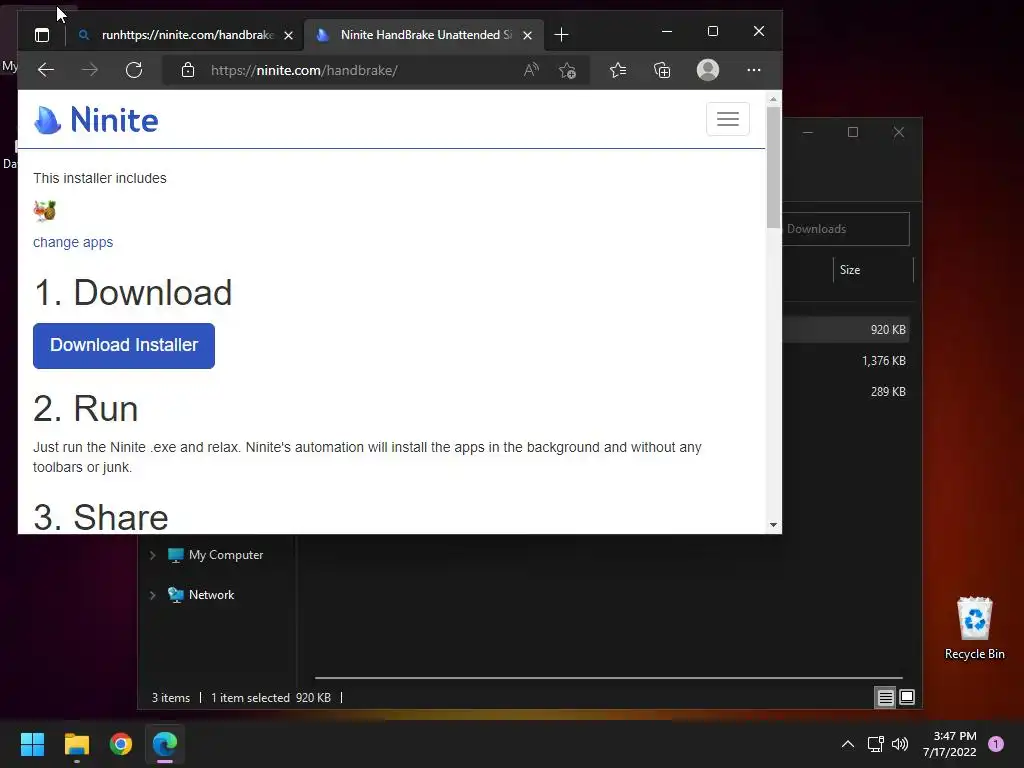The height and width of the screenshot is (768, 1024).
Task: Select Network in Explorer sidebar
Action: tap(201, 595)
